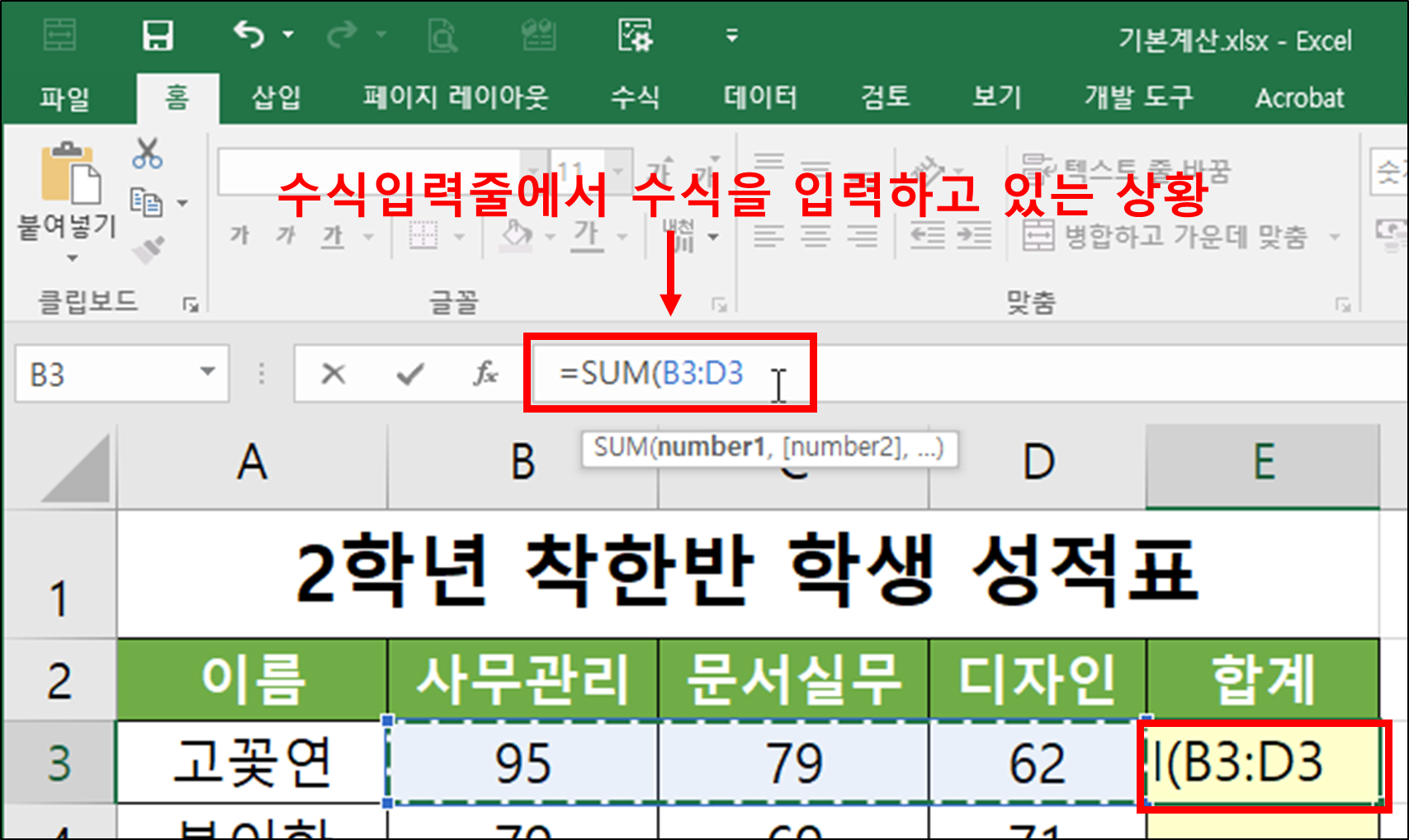Click the cell containing 79

(794, 762)
